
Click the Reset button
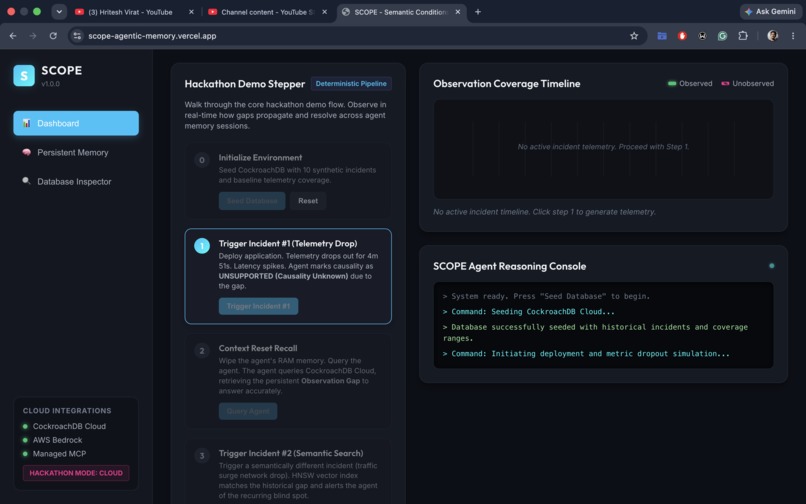click(x=308, y=201)
